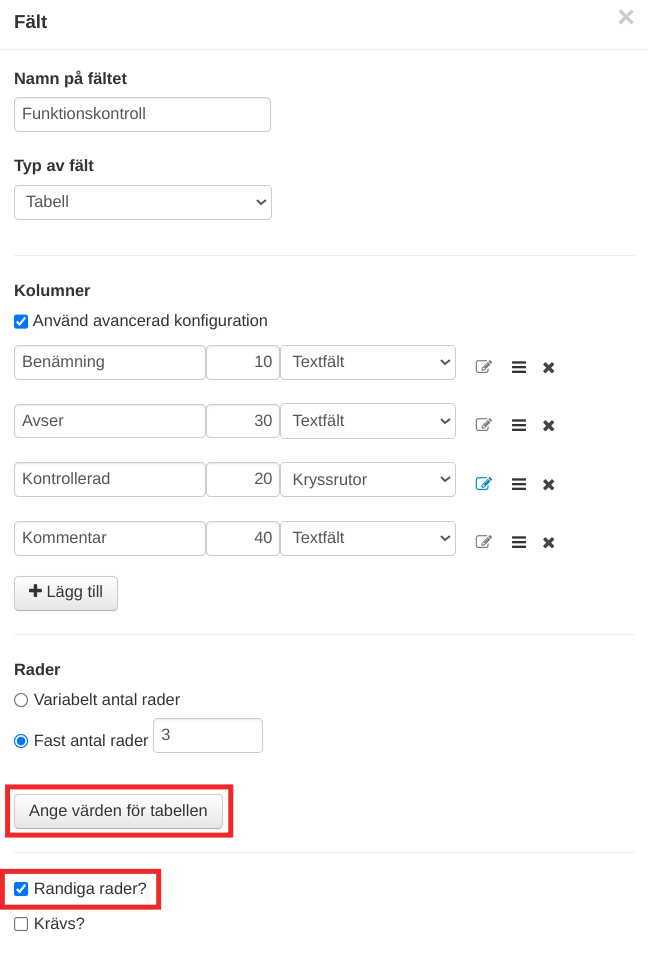The height and width of the screenshot is (955, 648).
Task: Click the reorder handle for Kontrollerad row
Action: pos(519,484)
